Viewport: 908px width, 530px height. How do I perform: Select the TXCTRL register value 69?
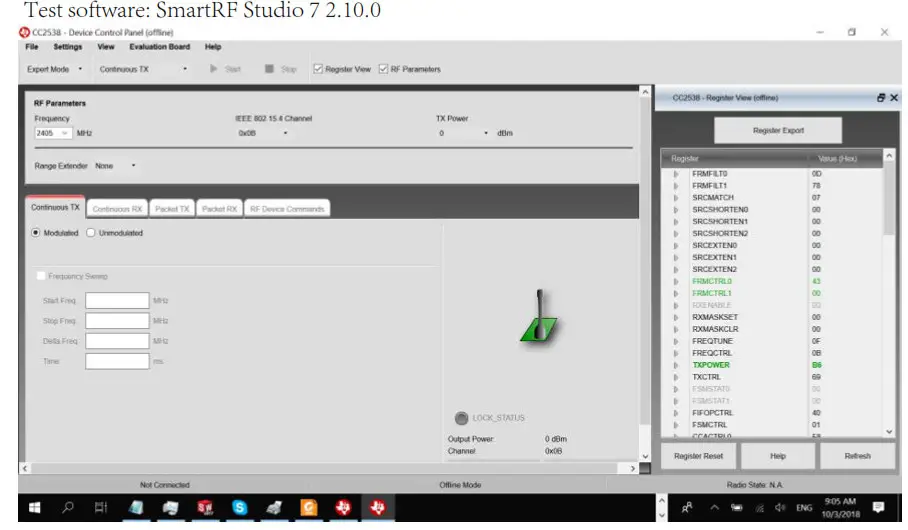(x=816, y=377)
